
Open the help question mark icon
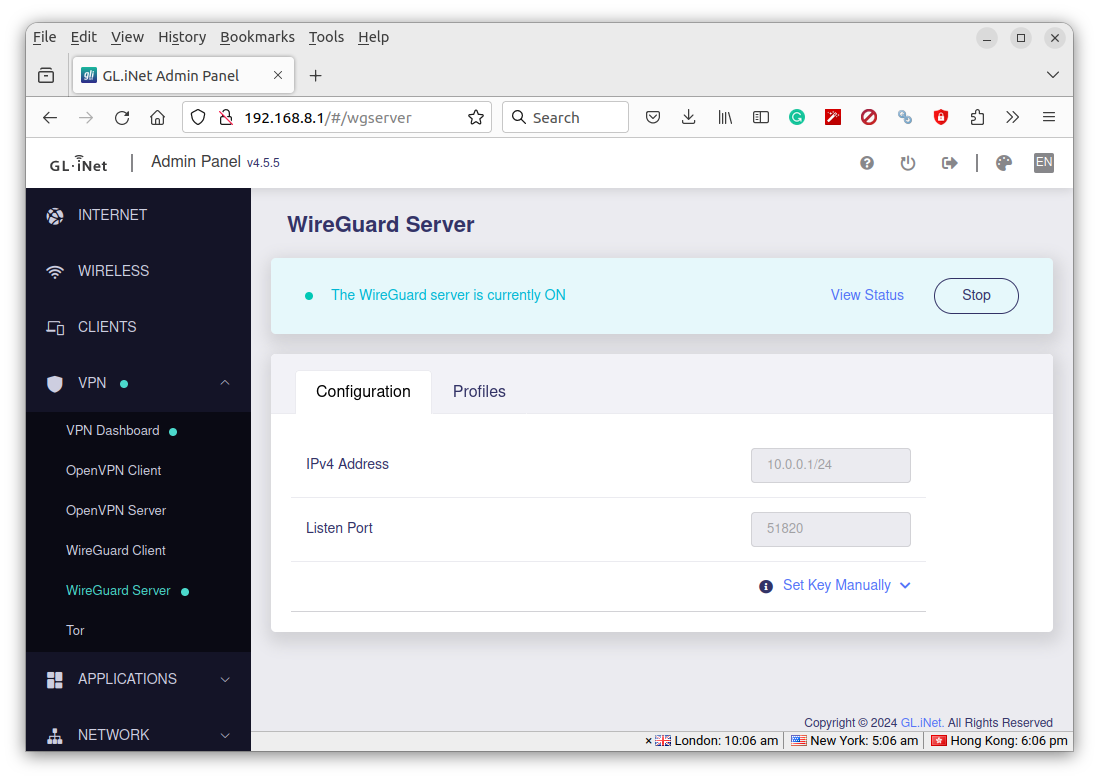click(867, 163)
